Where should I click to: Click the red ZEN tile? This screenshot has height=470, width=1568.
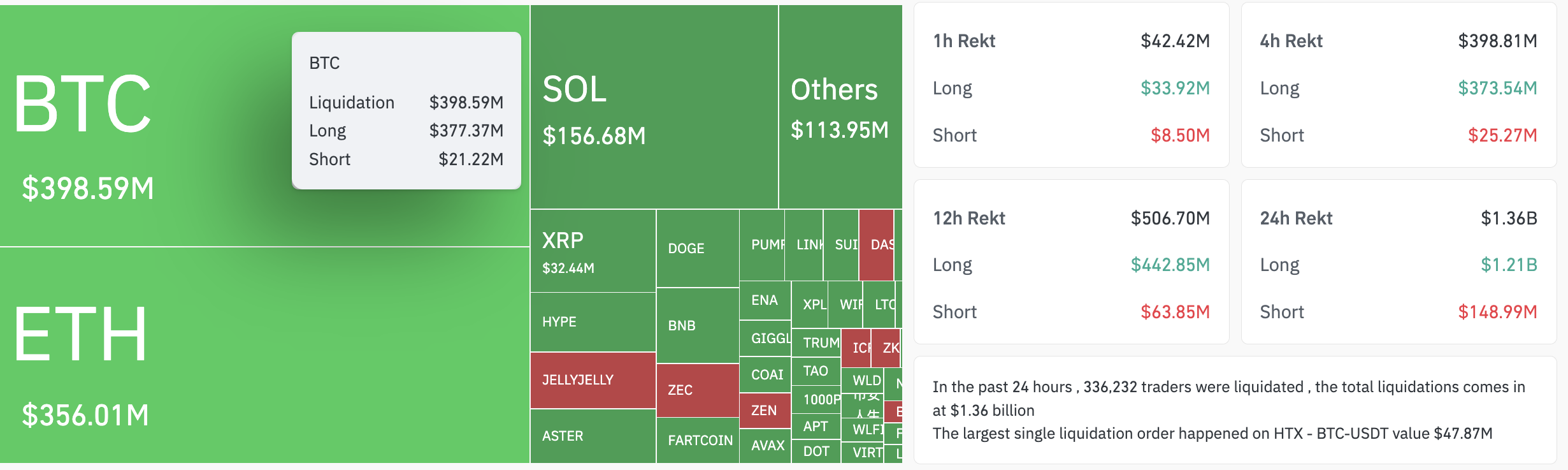click(x=765, y=410)
